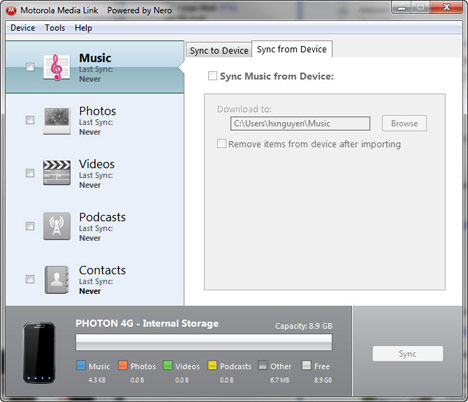Minimize the Motorola Media Link window
Image resolution: width=468 pixels, height=402 pixels.
click(402, 7)
